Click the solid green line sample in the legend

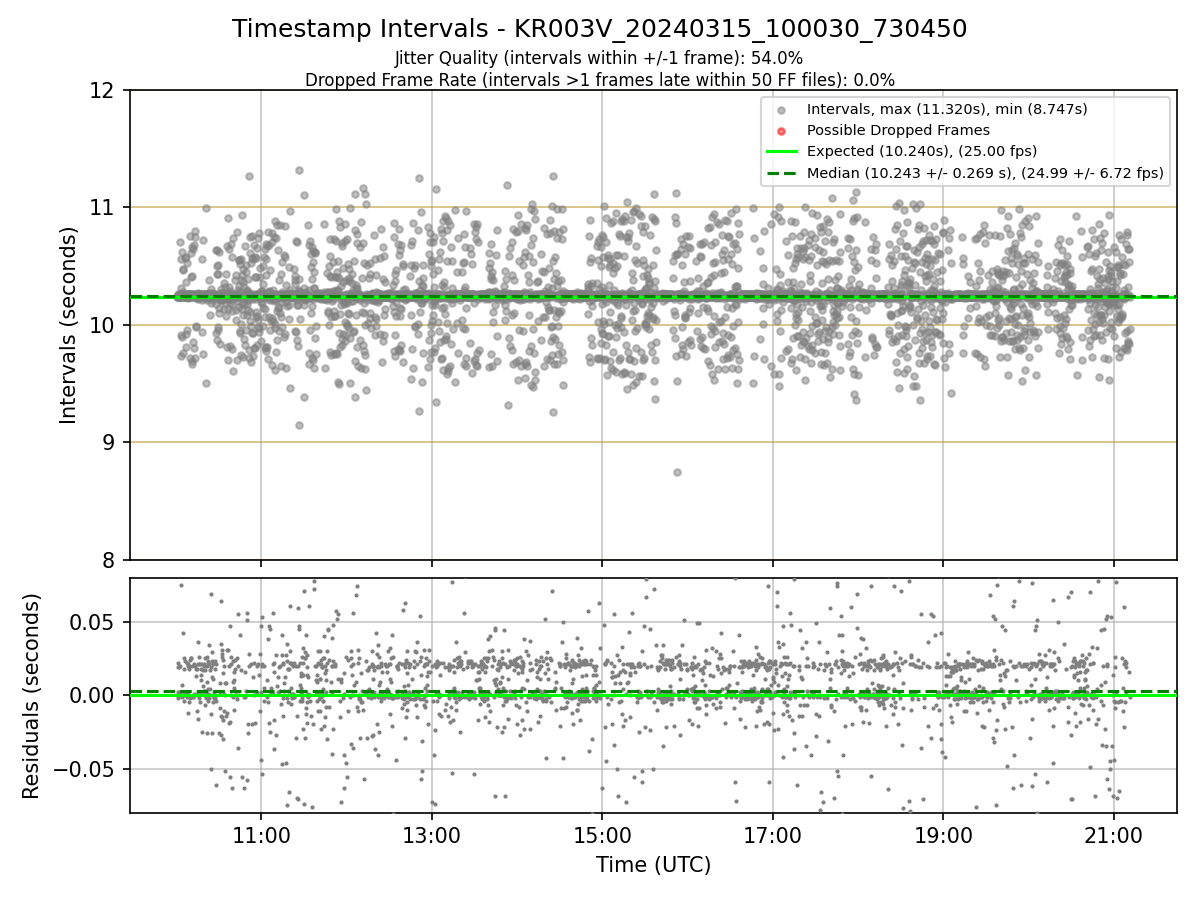tap(781, 152)
